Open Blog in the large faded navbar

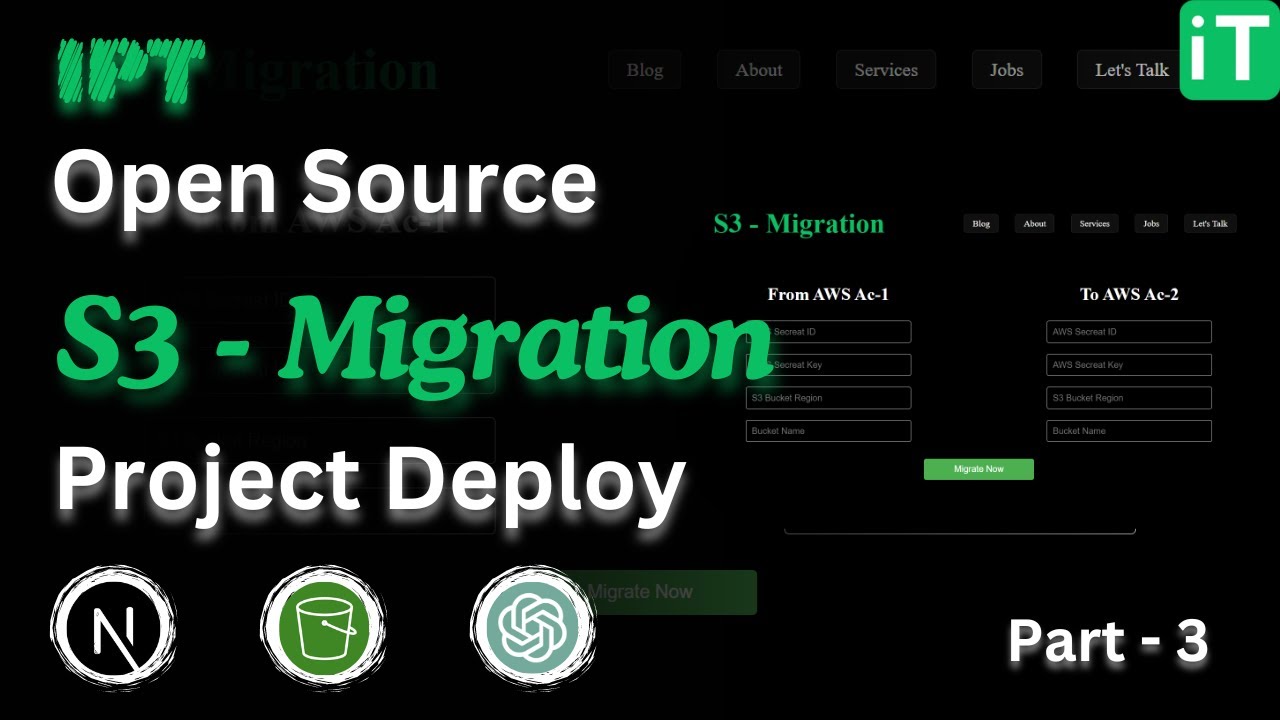pyautogui.click(x=645, y=70)
